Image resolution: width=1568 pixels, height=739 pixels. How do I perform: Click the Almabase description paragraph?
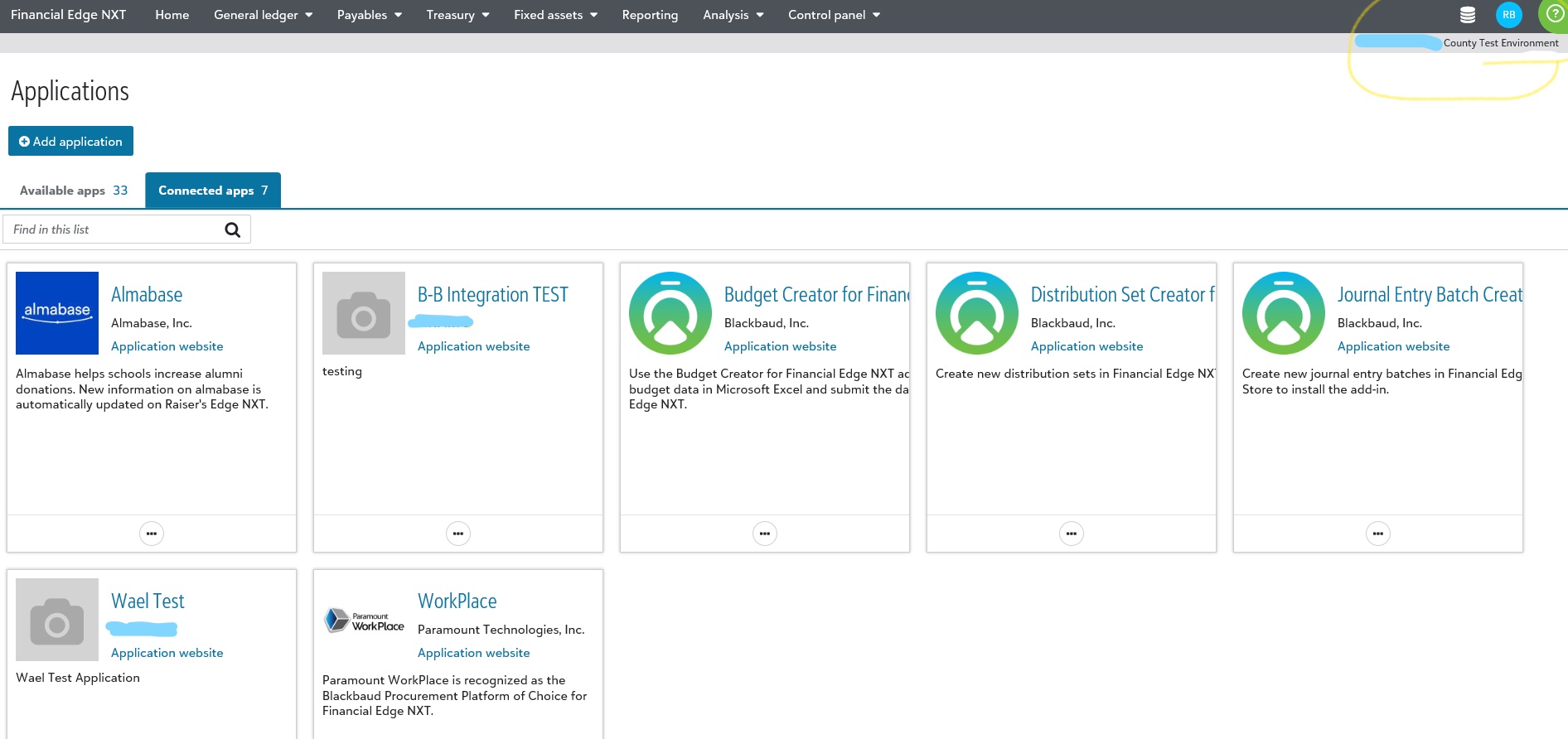tap(143, 389)
